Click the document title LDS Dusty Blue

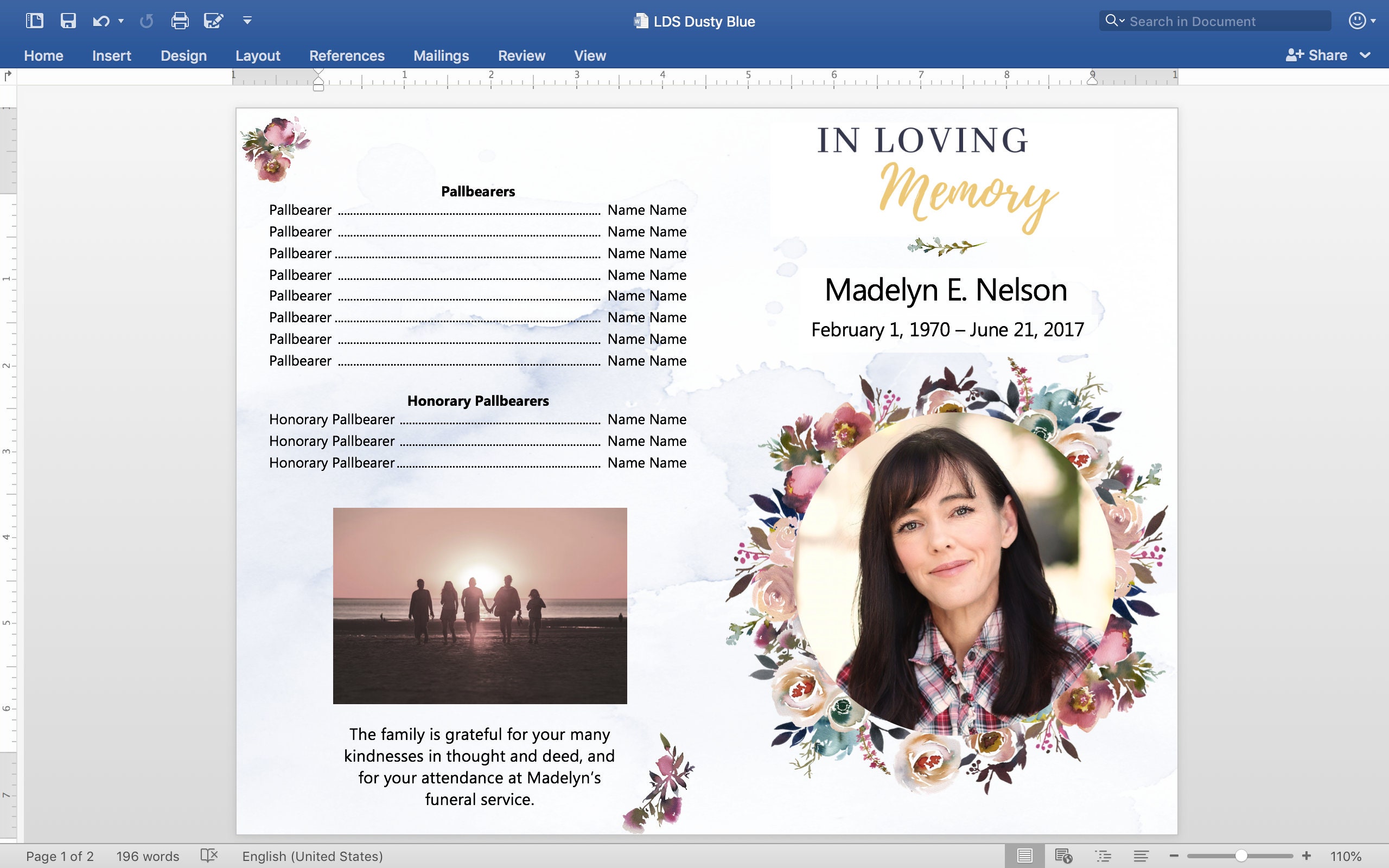(704, 21)
